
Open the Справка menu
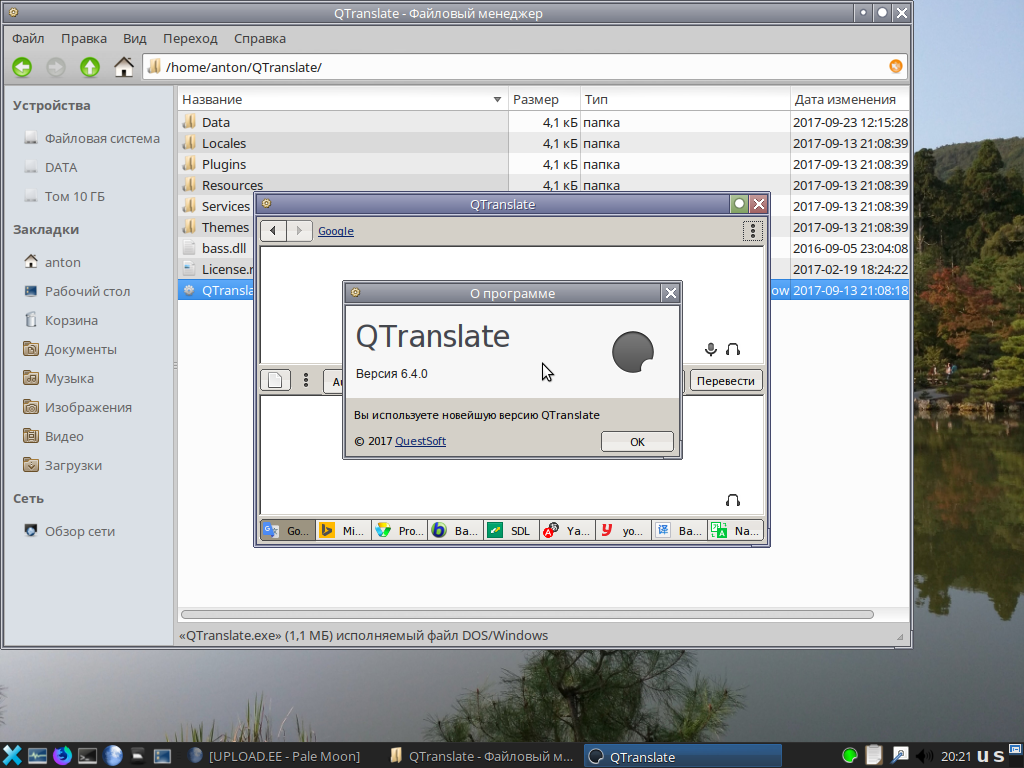pos(260,39)
